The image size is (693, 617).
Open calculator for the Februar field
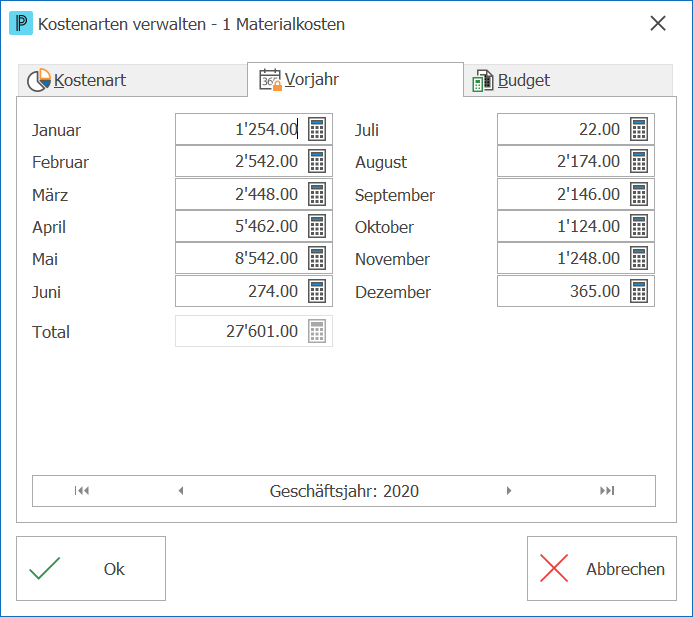tap(317, 161)
